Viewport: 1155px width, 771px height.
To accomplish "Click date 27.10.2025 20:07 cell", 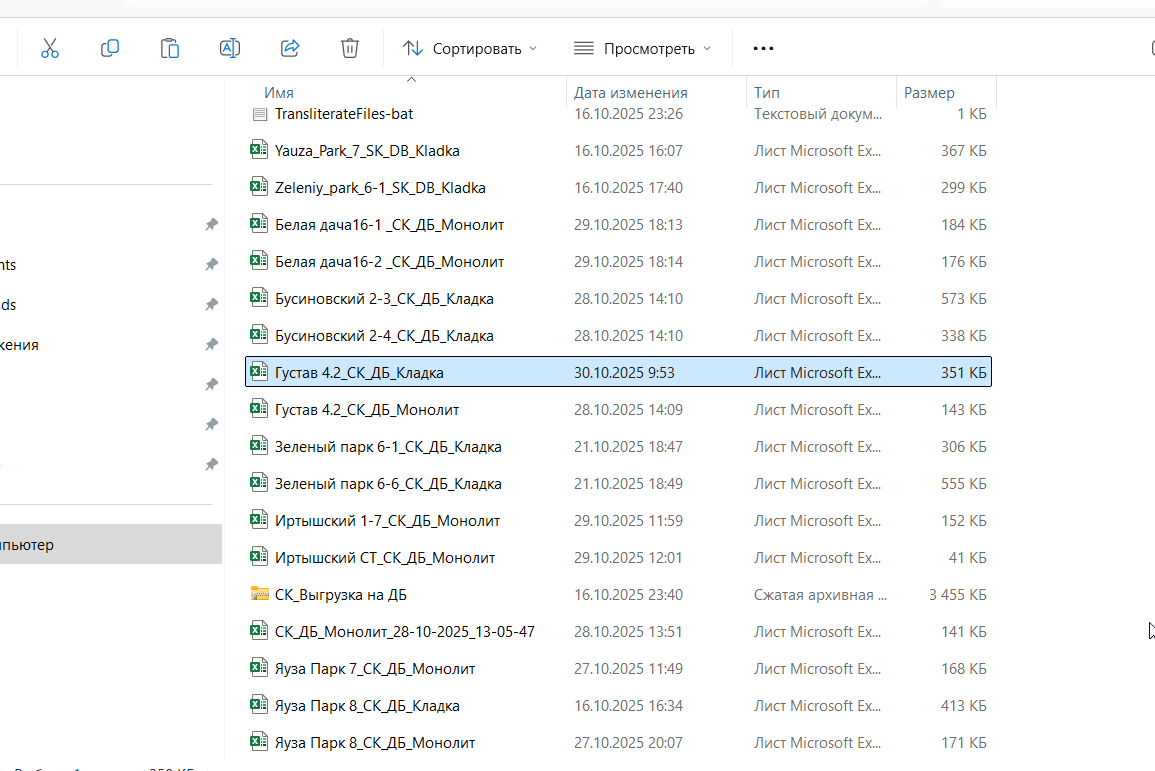I will [628, 743].
